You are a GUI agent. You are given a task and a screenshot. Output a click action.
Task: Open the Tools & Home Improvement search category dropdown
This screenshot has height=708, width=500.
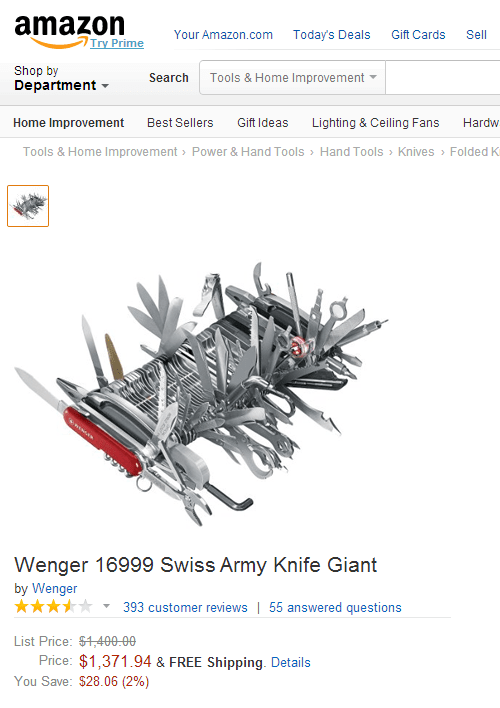coord(293,78)
